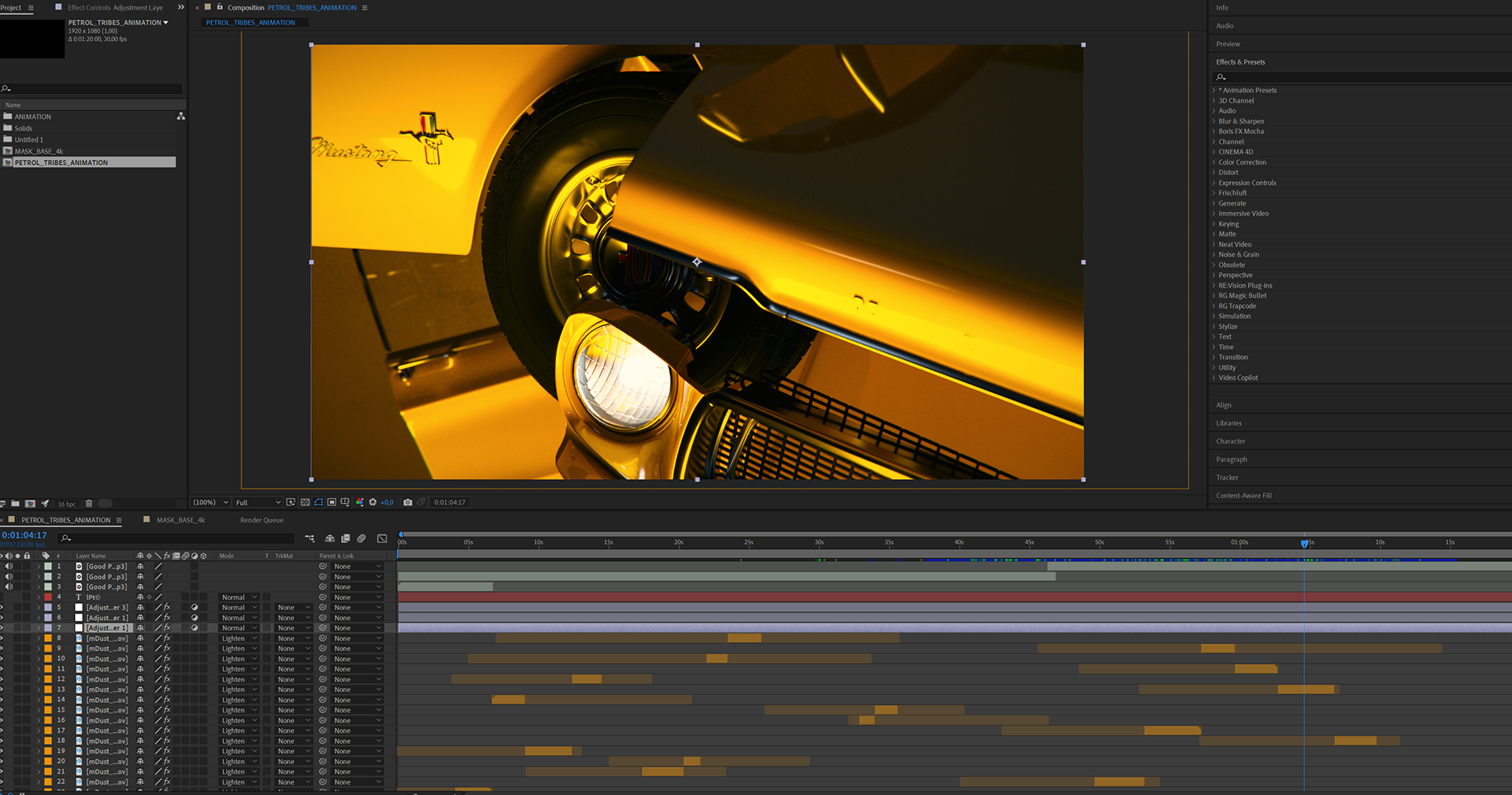This screenshot has width=1512, height=795.
Task: Click the current time indicator playhead
Action: coord(1304,544)
